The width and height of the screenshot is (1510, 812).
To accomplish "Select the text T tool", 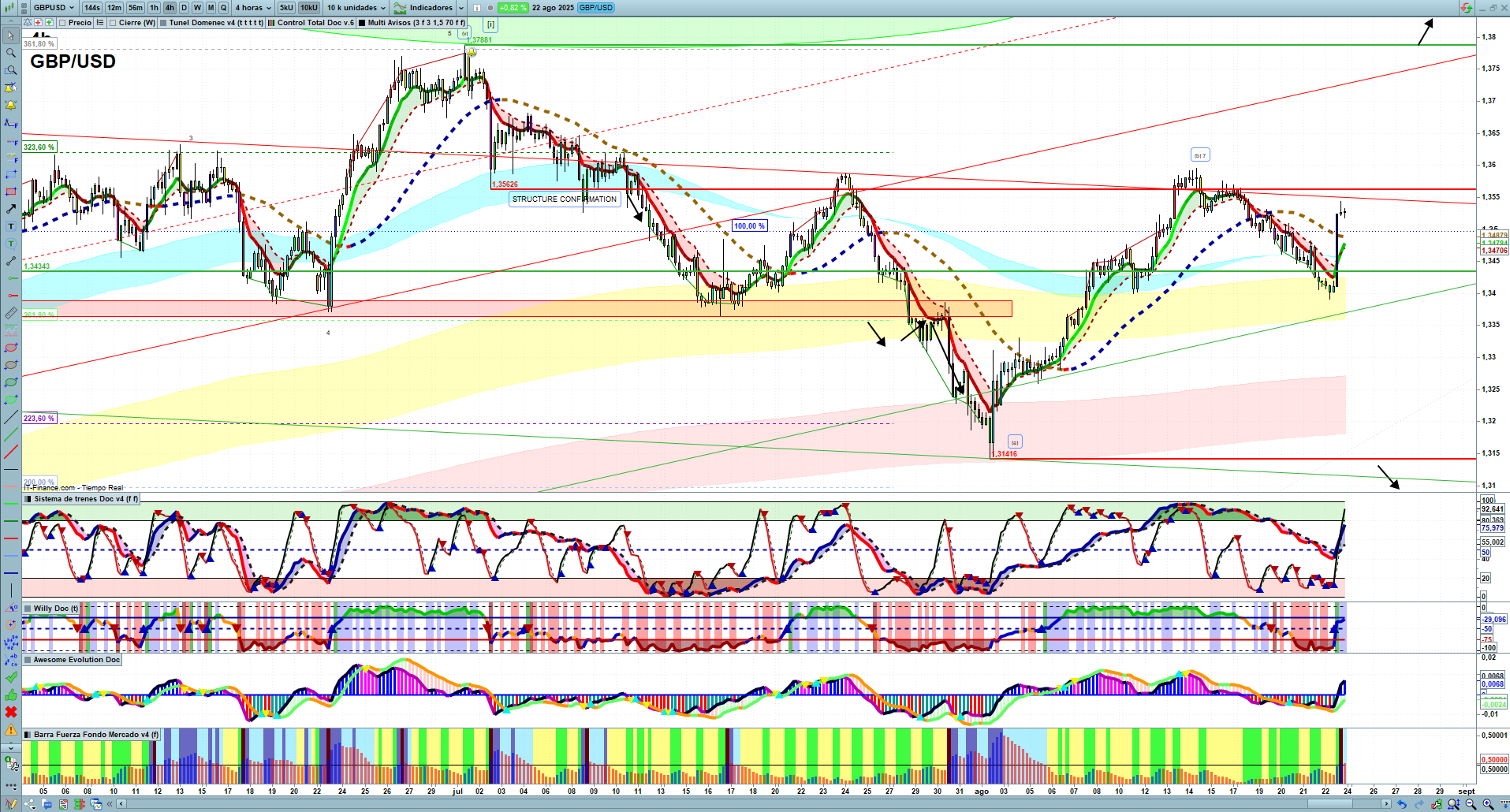I will [11, 226].
